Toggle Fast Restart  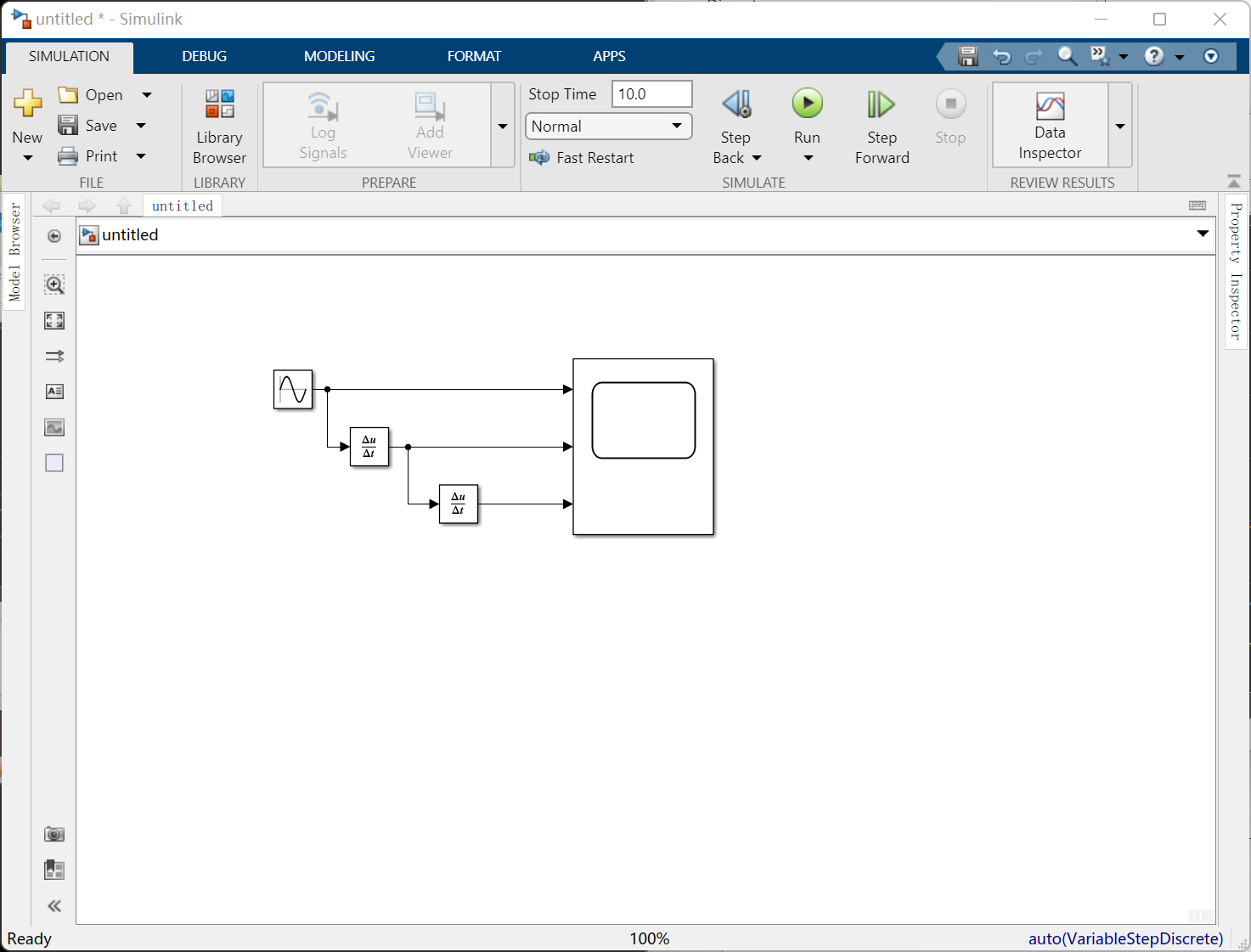tap(582, 158)
